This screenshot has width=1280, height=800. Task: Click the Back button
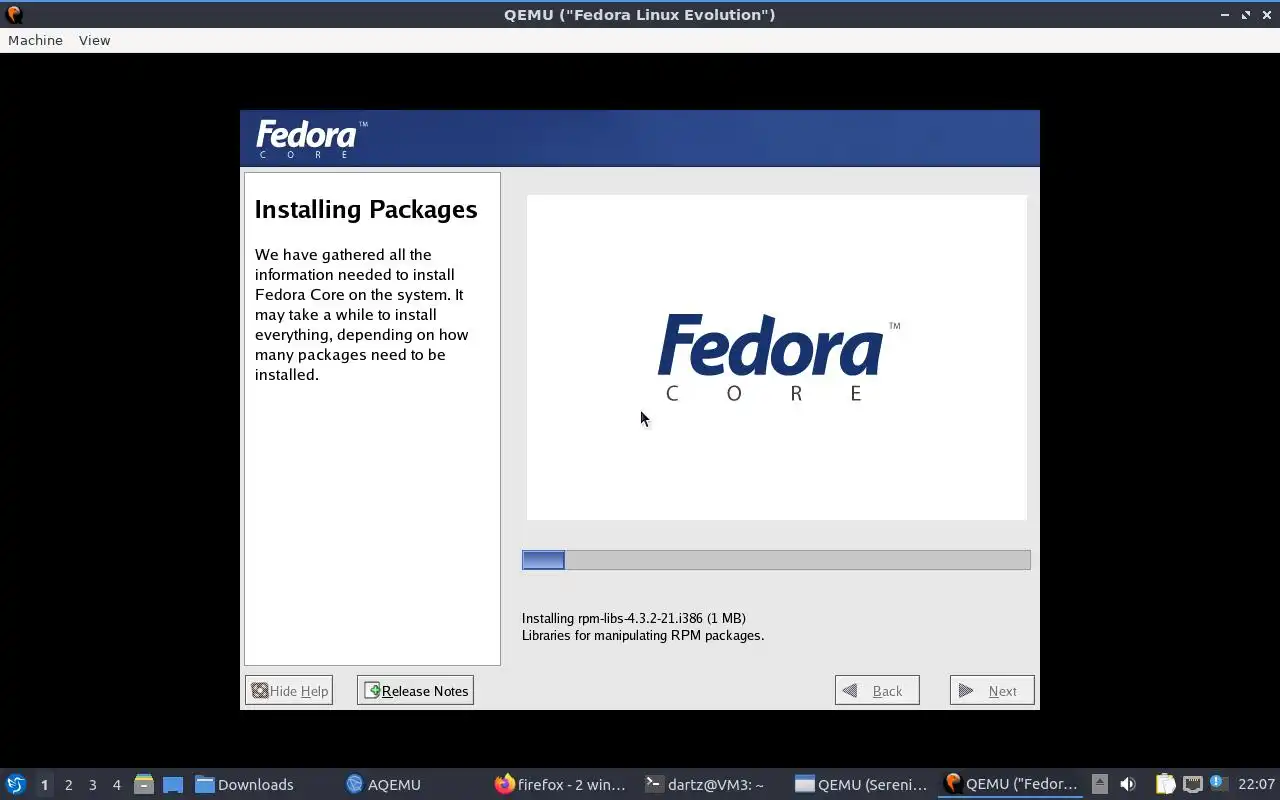877,690
